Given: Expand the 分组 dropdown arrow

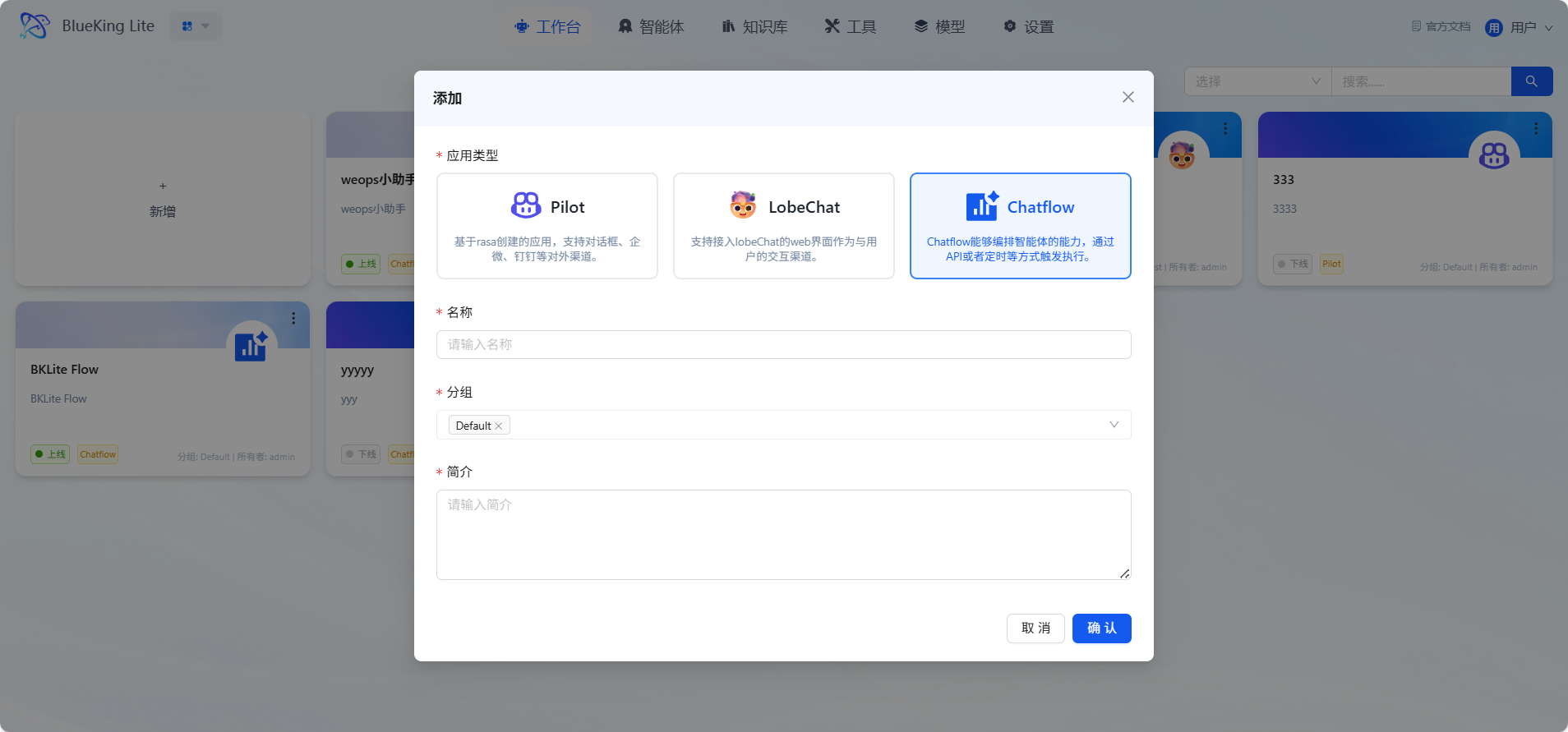Looking at the screenshot, I should (1114, 425).
